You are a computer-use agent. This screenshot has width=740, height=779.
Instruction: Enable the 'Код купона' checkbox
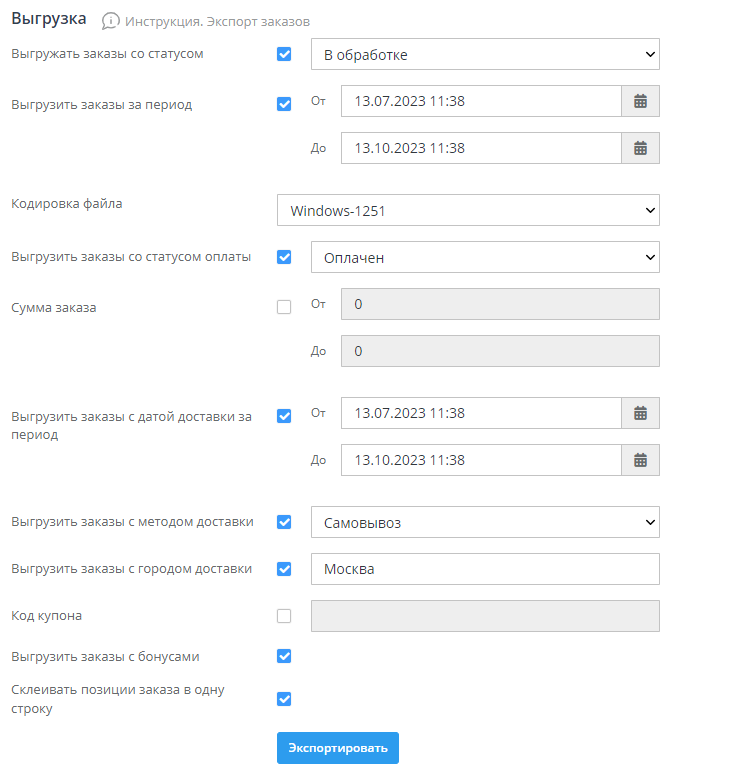point(284,616)
